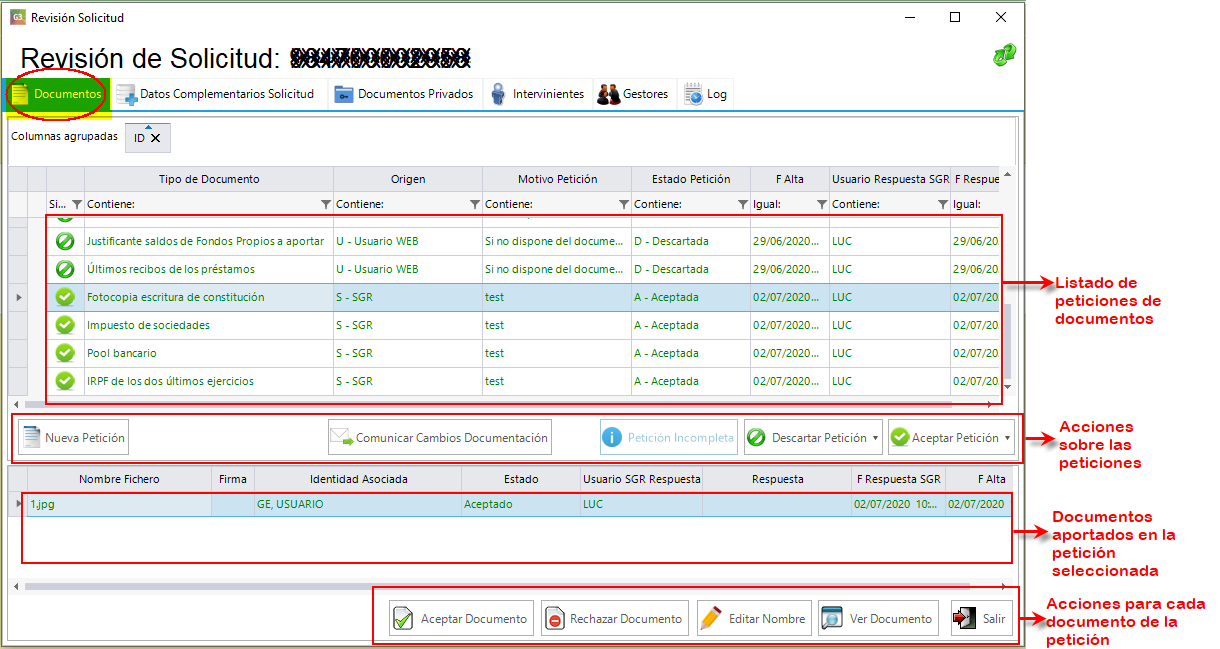Click Comunicar Cambios Documentación button

click(440, 437)
